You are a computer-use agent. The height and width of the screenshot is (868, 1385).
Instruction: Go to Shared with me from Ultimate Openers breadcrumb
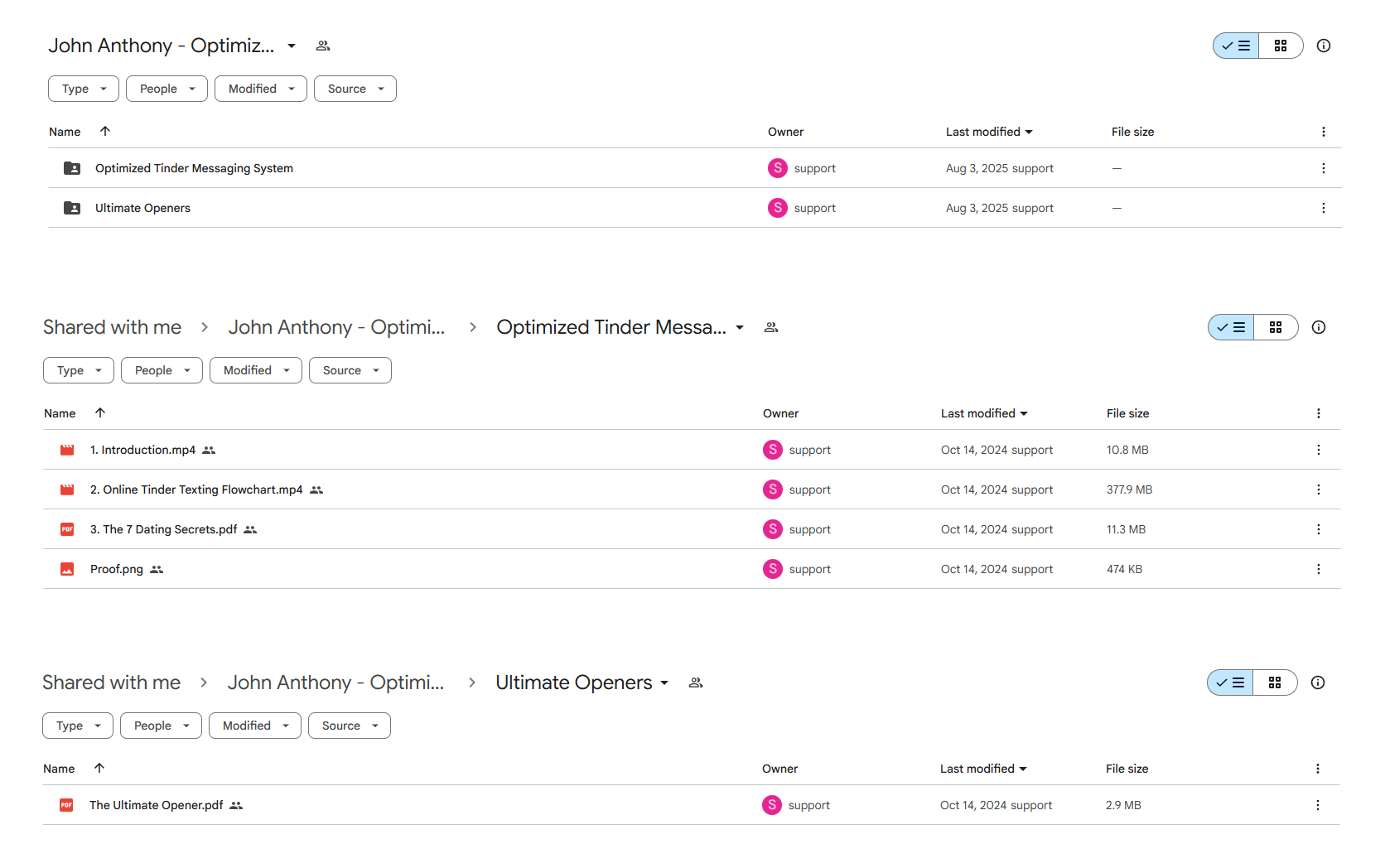111,682
